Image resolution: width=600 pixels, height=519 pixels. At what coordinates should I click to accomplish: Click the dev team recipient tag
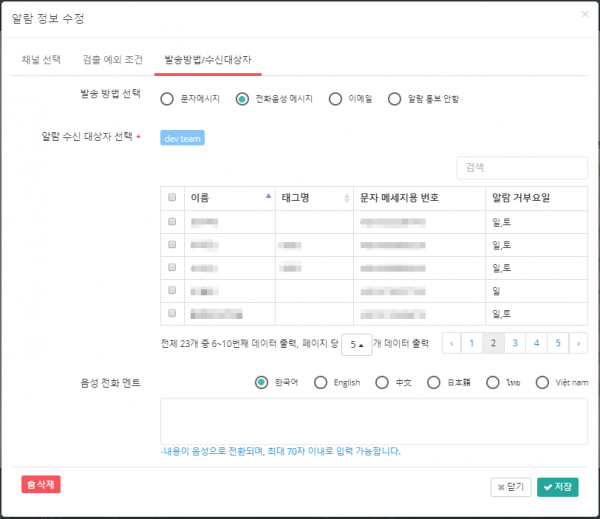183,138
